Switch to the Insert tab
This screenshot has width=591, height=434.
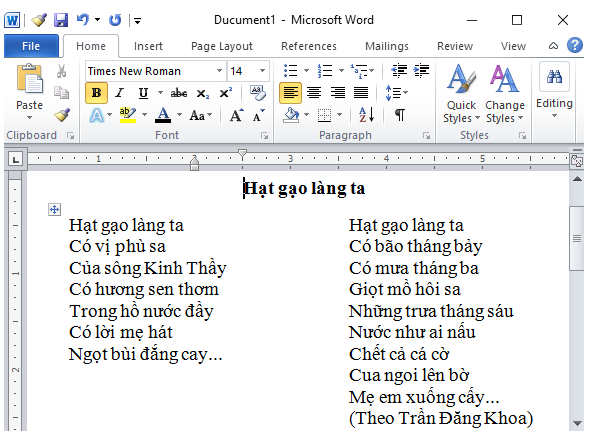(x=148, y=46)
